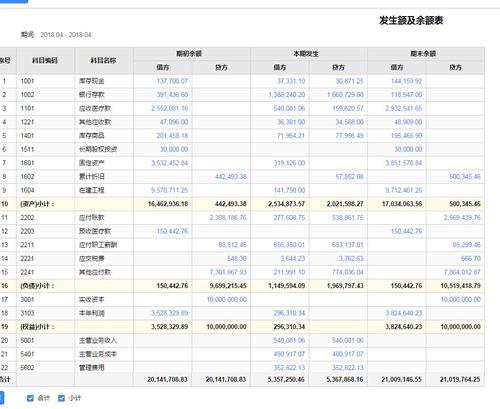Open the 7,864,012.87 closing credit link

[462, 272]
